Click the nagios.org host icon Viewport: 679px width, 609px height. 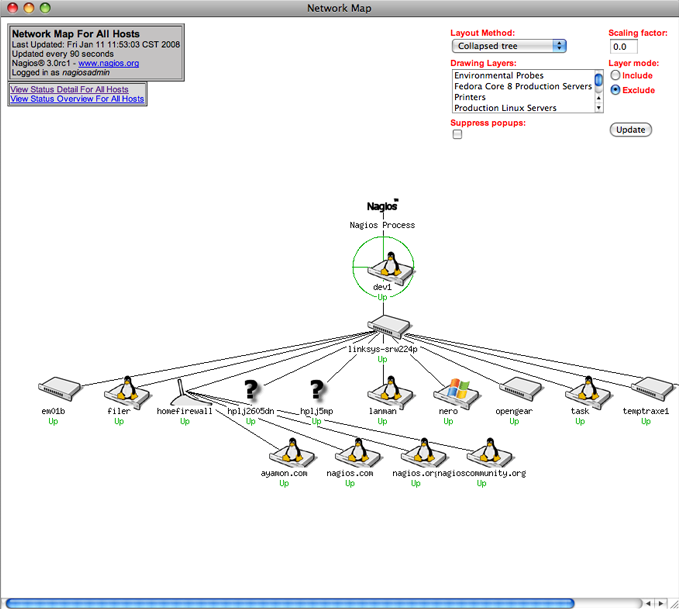(423, 453)
